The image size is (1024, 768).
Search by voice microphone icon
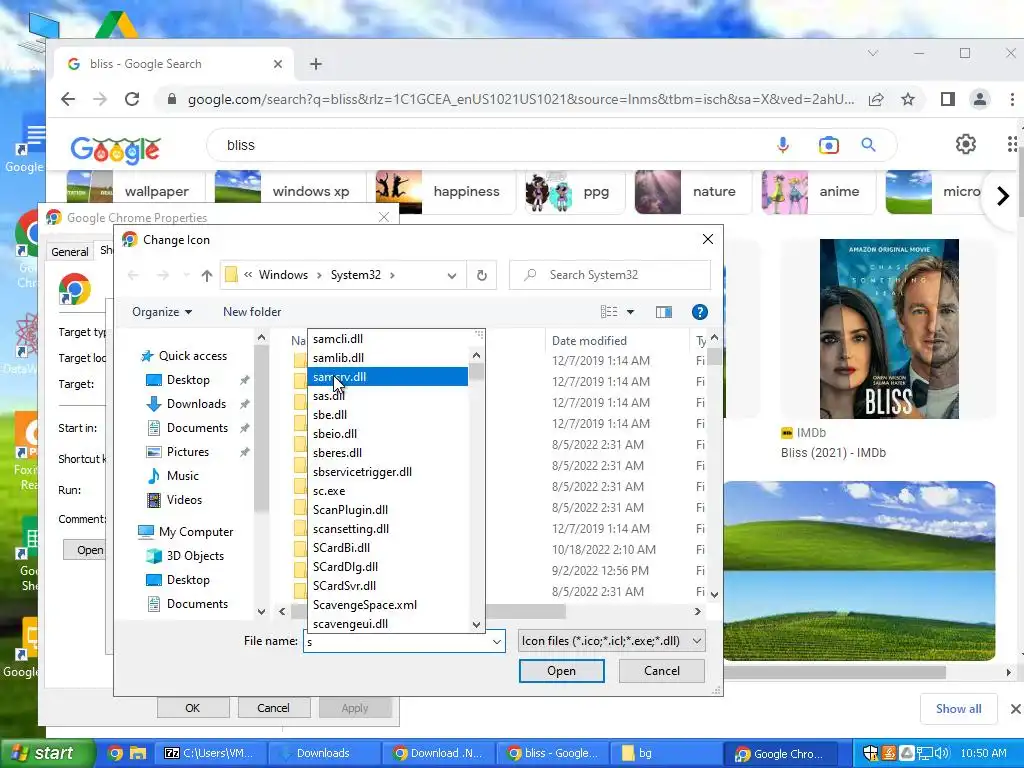coord(782,145)
